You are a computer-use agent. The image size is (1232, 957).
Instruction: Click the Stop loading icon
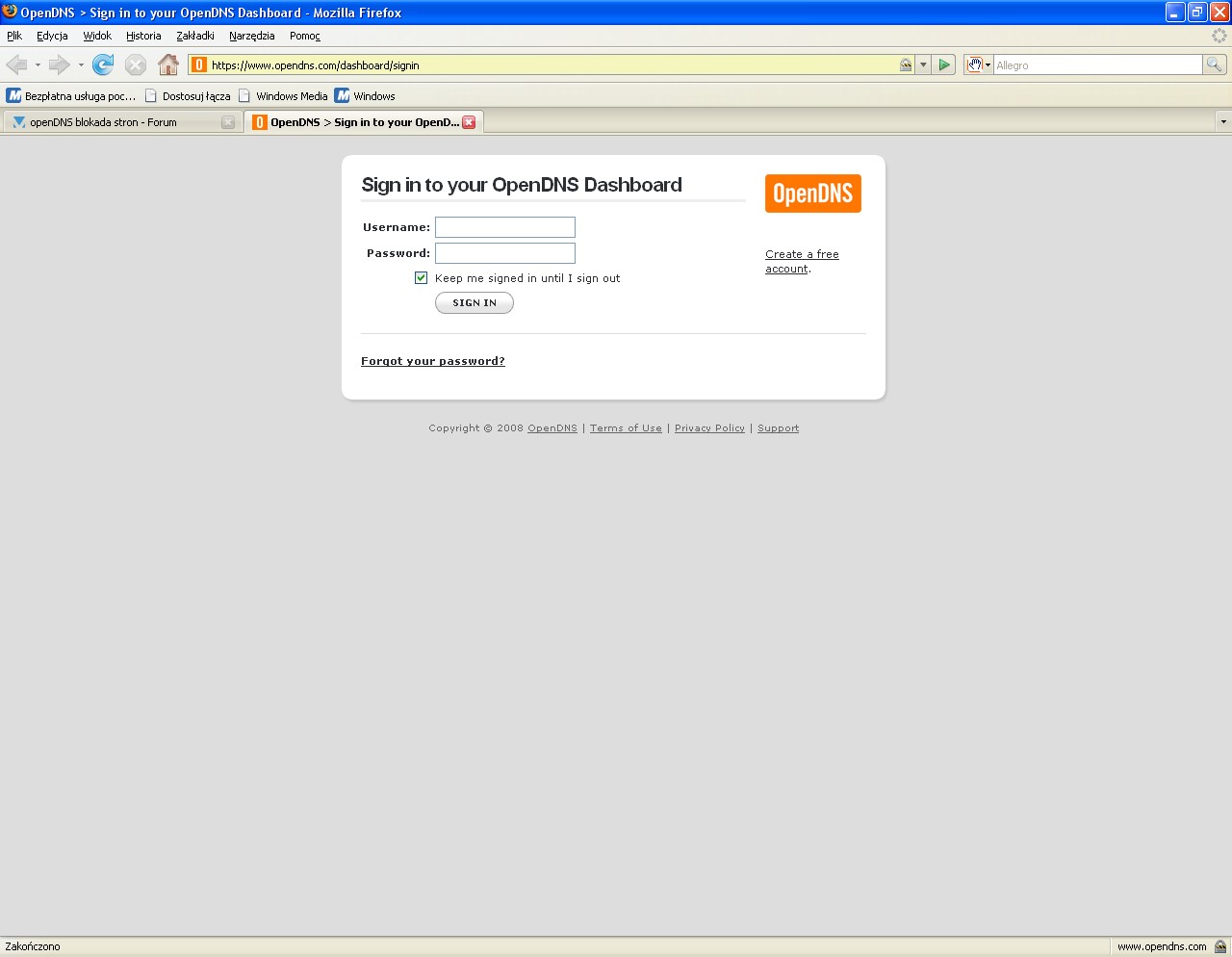click(136, 65)
